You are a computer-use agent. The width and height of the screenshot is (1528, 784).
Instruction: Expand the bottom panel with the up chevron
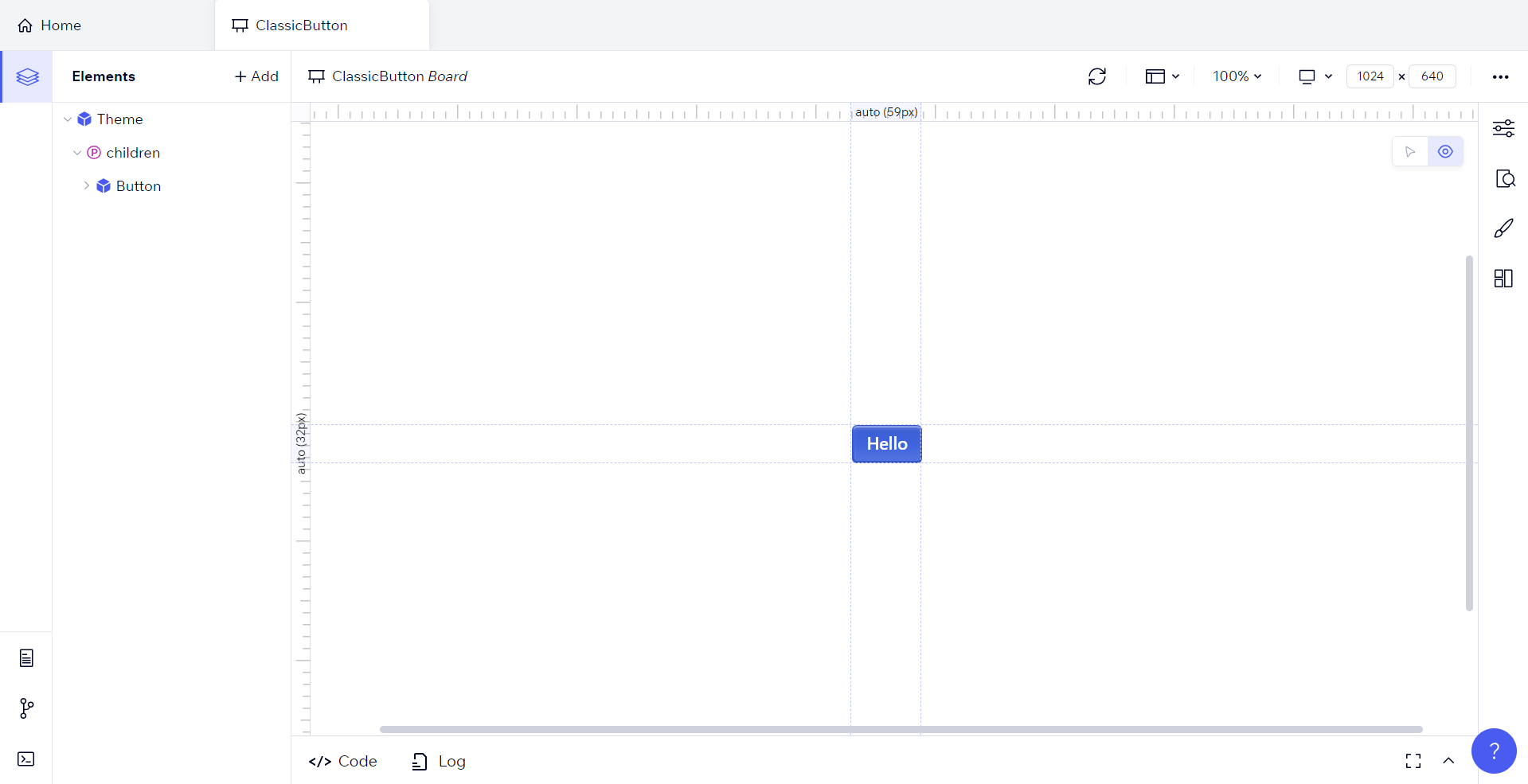coord(1448,761)
